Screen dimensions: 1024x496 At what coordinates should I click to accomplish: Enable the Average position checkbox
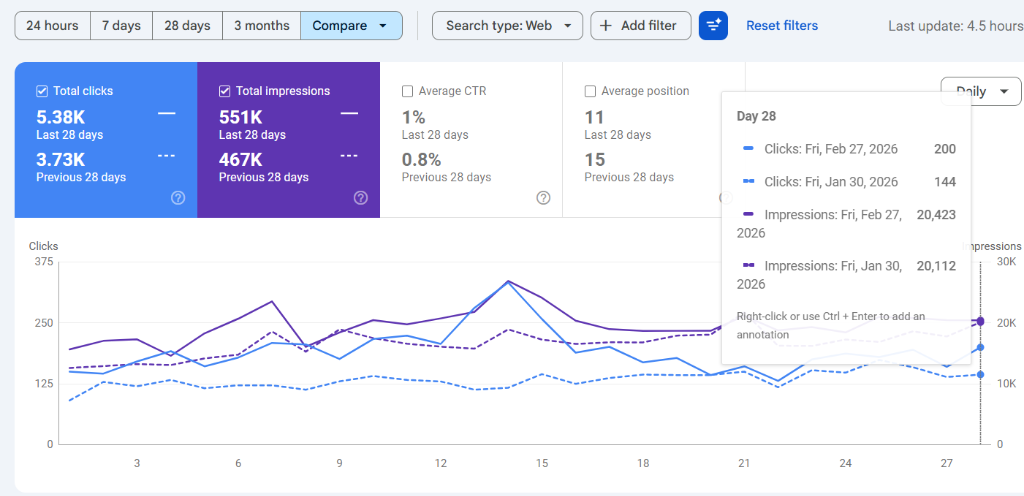coord(590,91)
